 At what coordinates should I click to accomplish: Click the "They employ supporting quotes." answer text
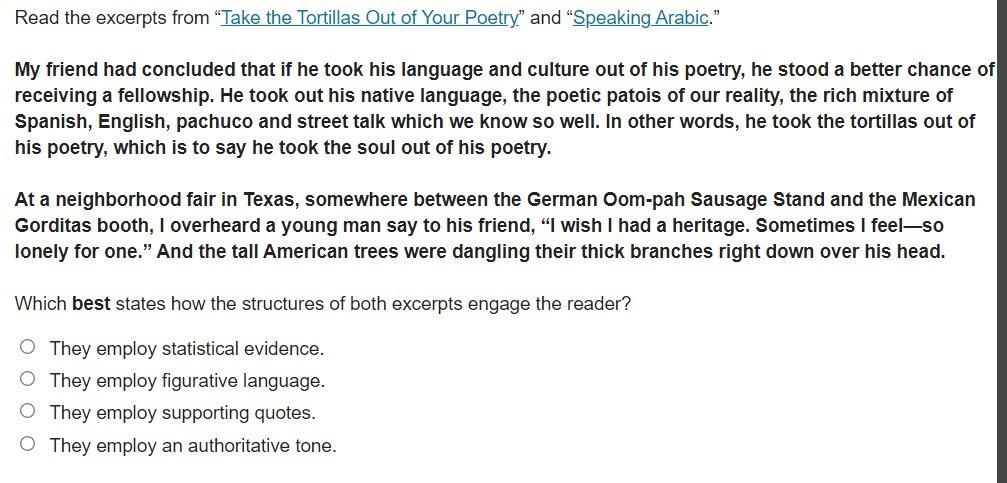[182, 413]
